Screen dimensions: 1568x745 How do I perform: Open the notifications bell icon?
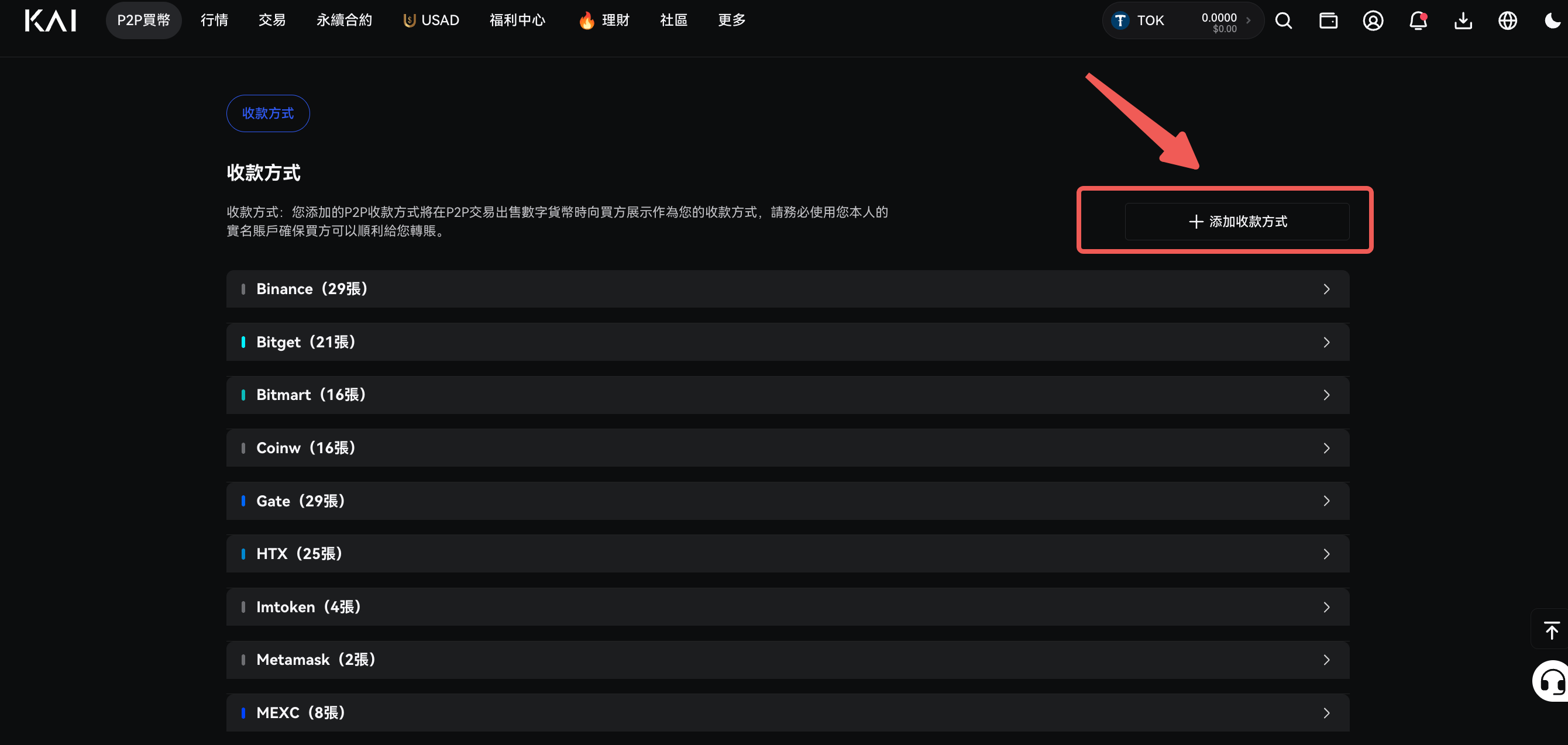1418,20
